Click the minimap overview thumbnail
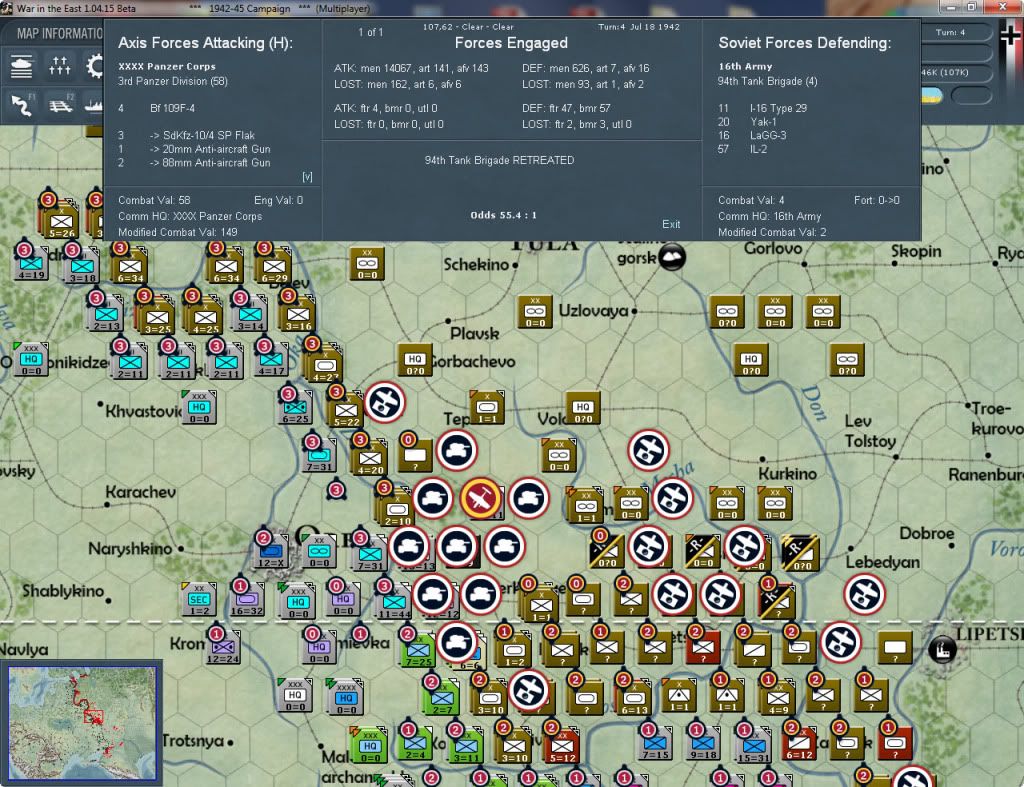 click(x=82, y=722)
